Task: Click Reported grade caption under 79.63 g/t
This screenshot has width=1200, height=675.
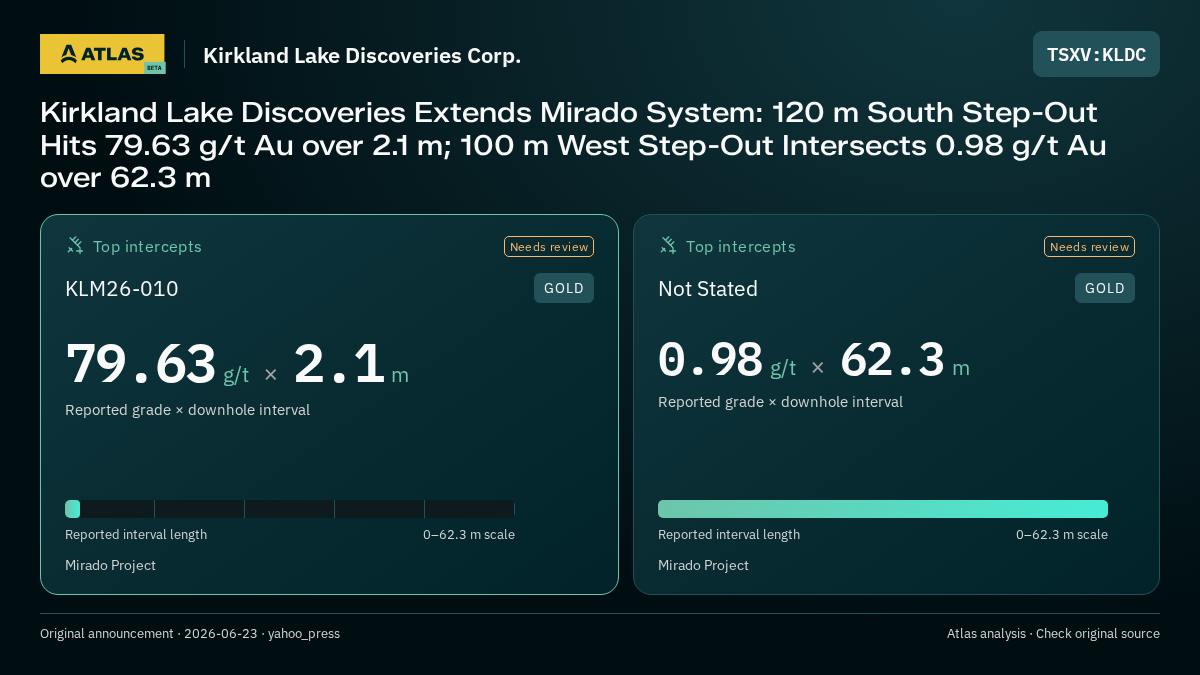Action: tap(187, 410)
